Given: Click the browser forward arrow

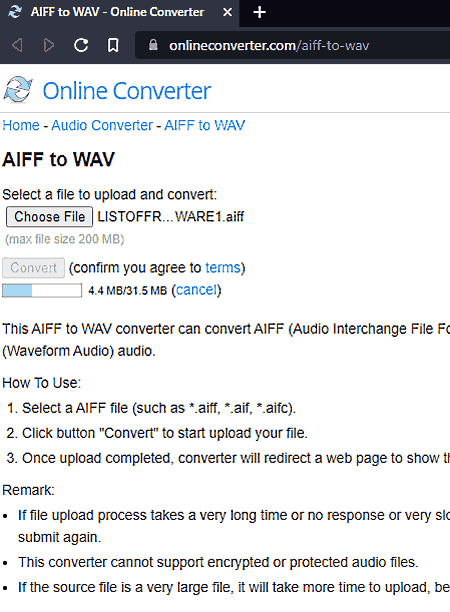Looking at the screenshot, I should click(x=49, y=45).
